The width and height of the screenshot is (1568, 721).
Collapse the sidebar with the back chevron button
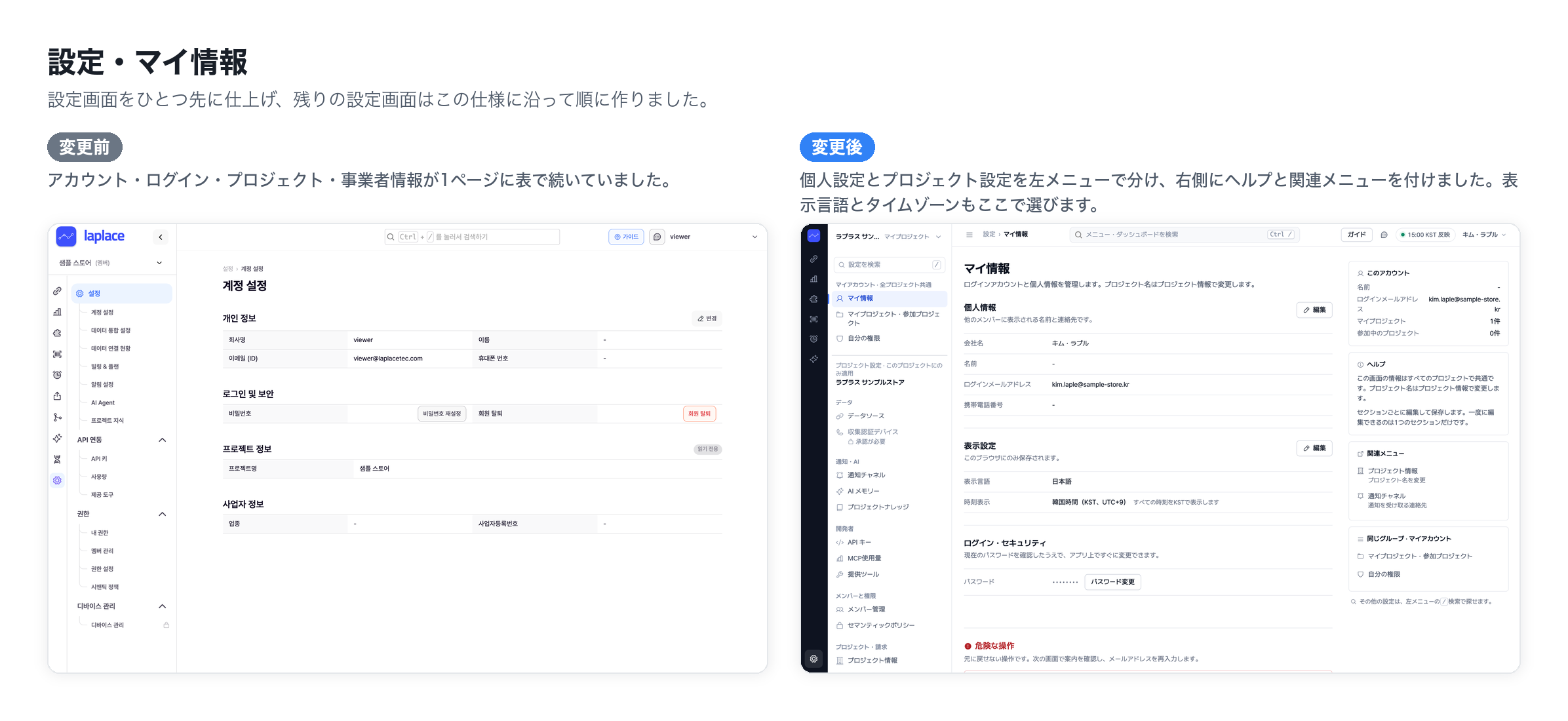pos(161,237)
